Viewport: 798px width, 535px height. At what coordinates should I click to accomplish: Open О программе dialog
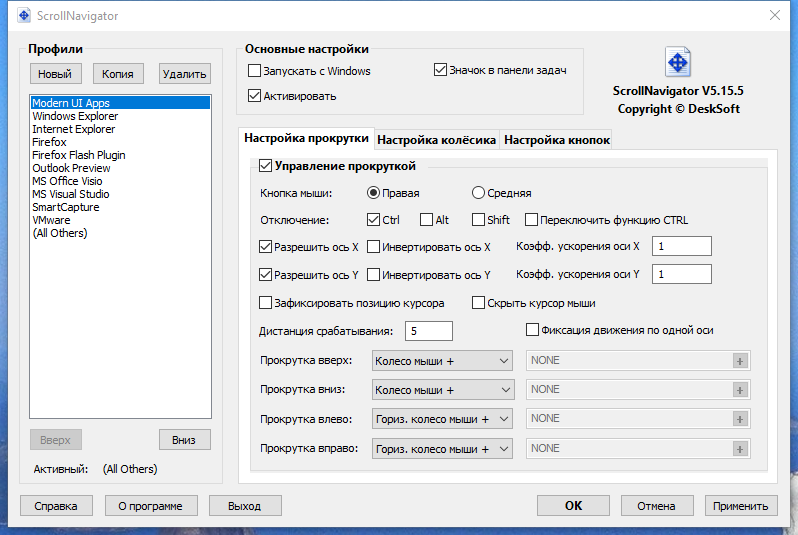pos(151,506)
